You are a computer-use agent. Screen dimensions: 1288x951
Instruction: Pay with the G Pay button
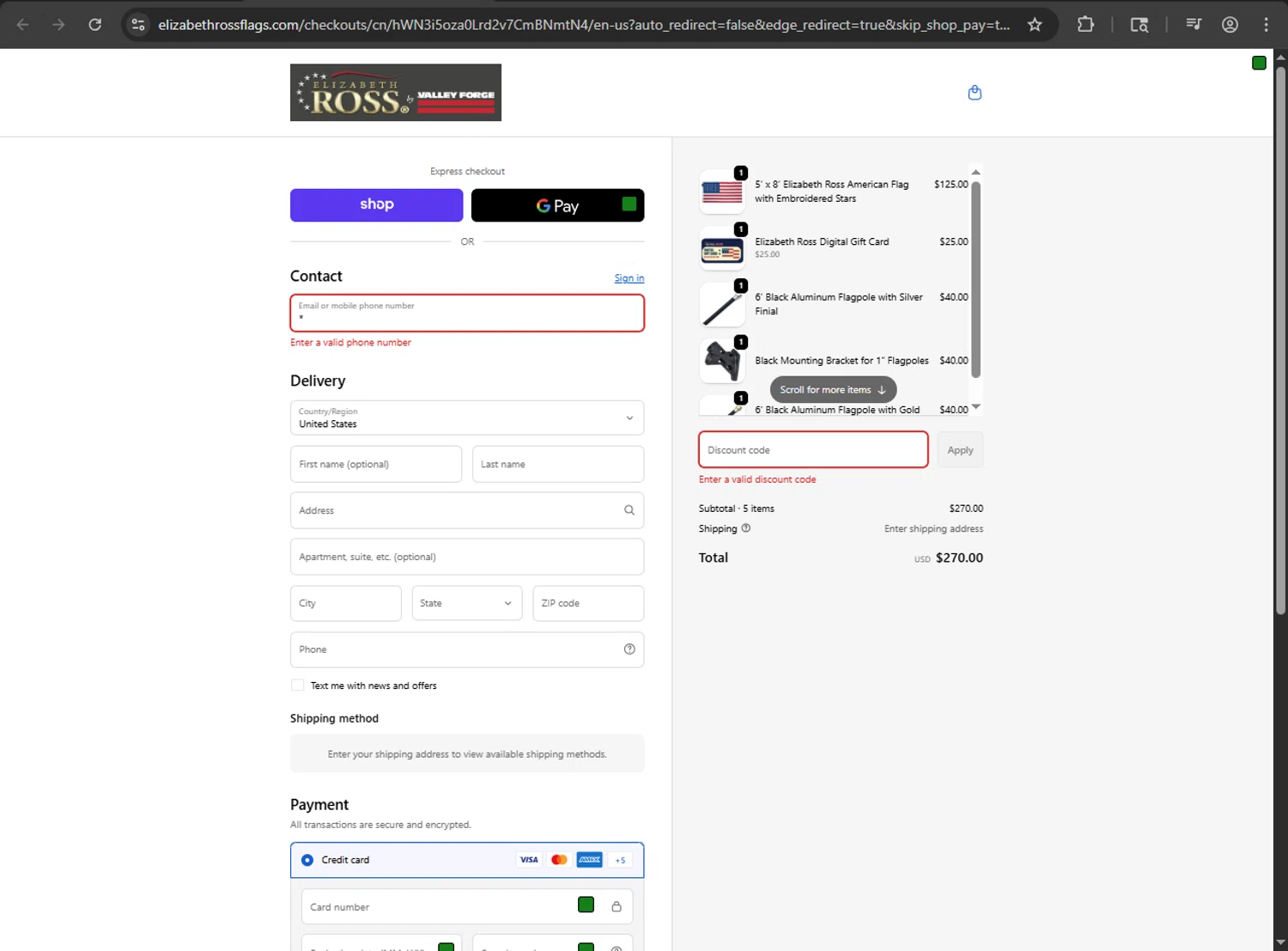coord(558,205)
